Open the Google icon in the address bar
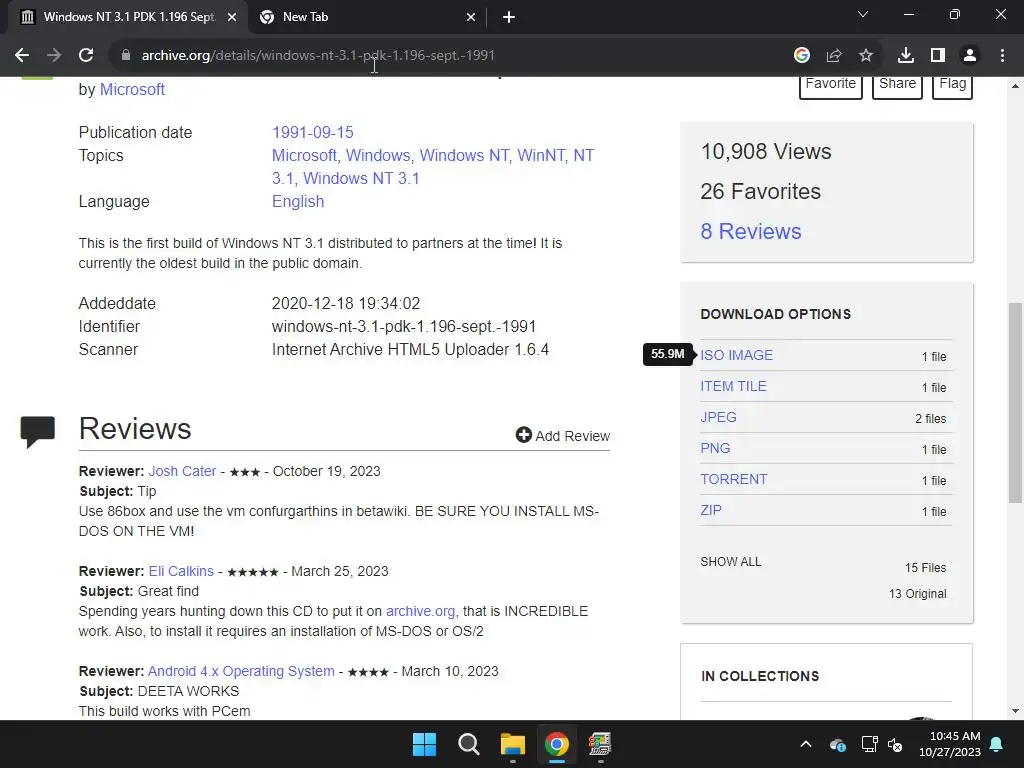The image size is (1024, 768). [x=802, y=56]
